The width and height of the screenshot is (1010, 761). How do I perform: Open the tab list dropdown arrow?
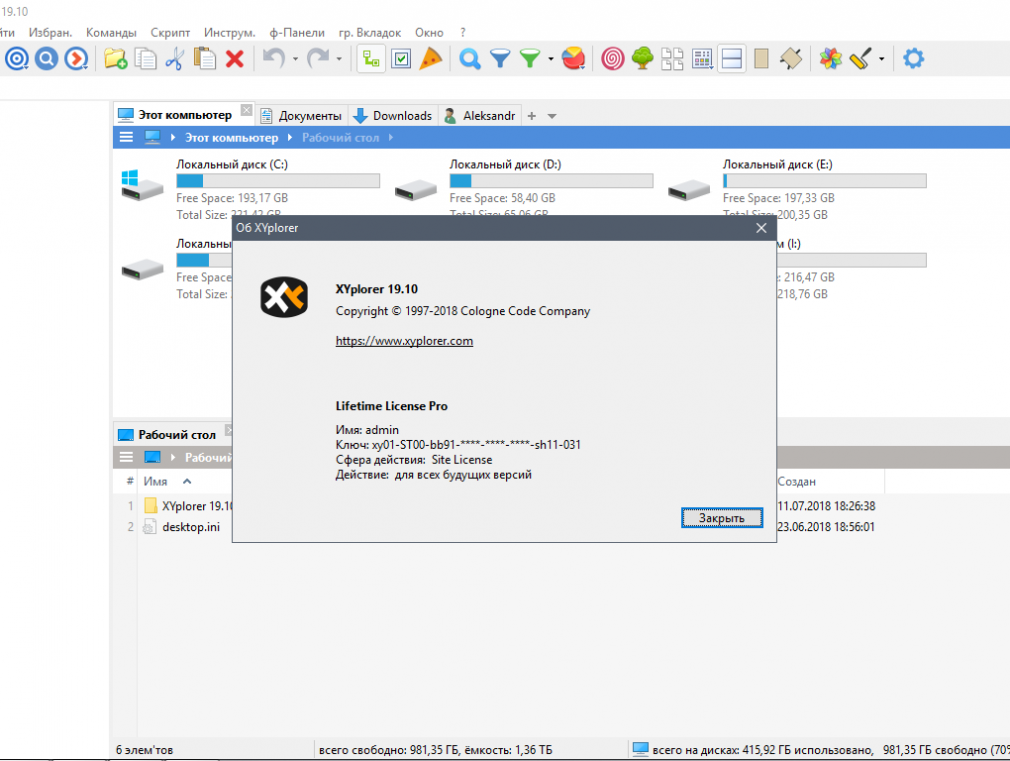pos(552,117)
